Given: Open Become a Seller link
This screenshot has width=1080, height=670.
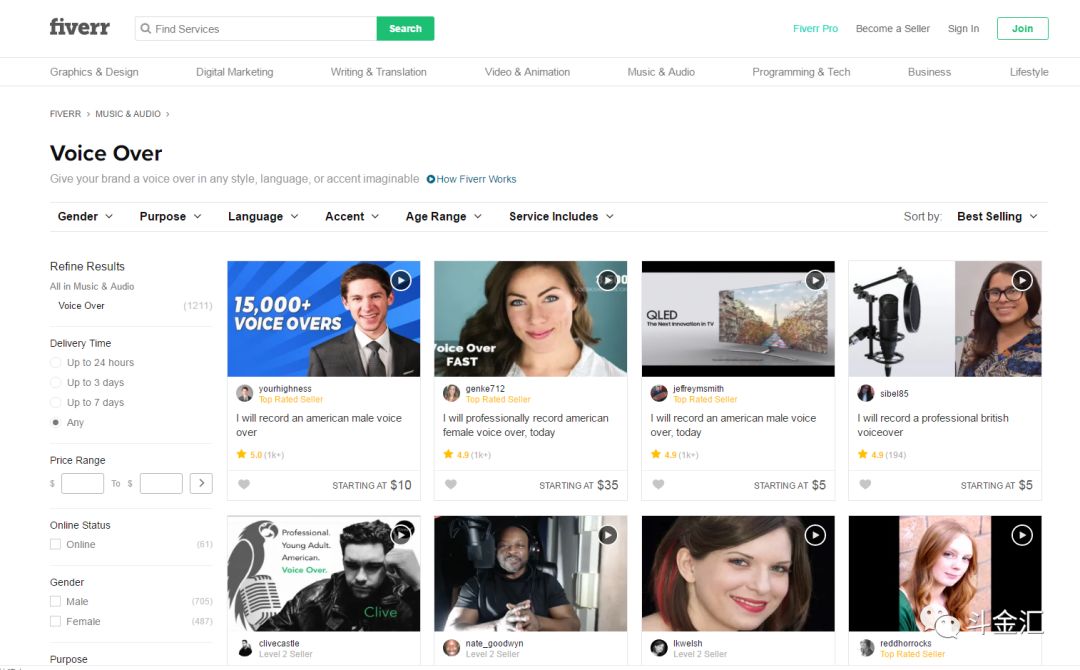Looking at the screenshot, I should pos(893,28).
